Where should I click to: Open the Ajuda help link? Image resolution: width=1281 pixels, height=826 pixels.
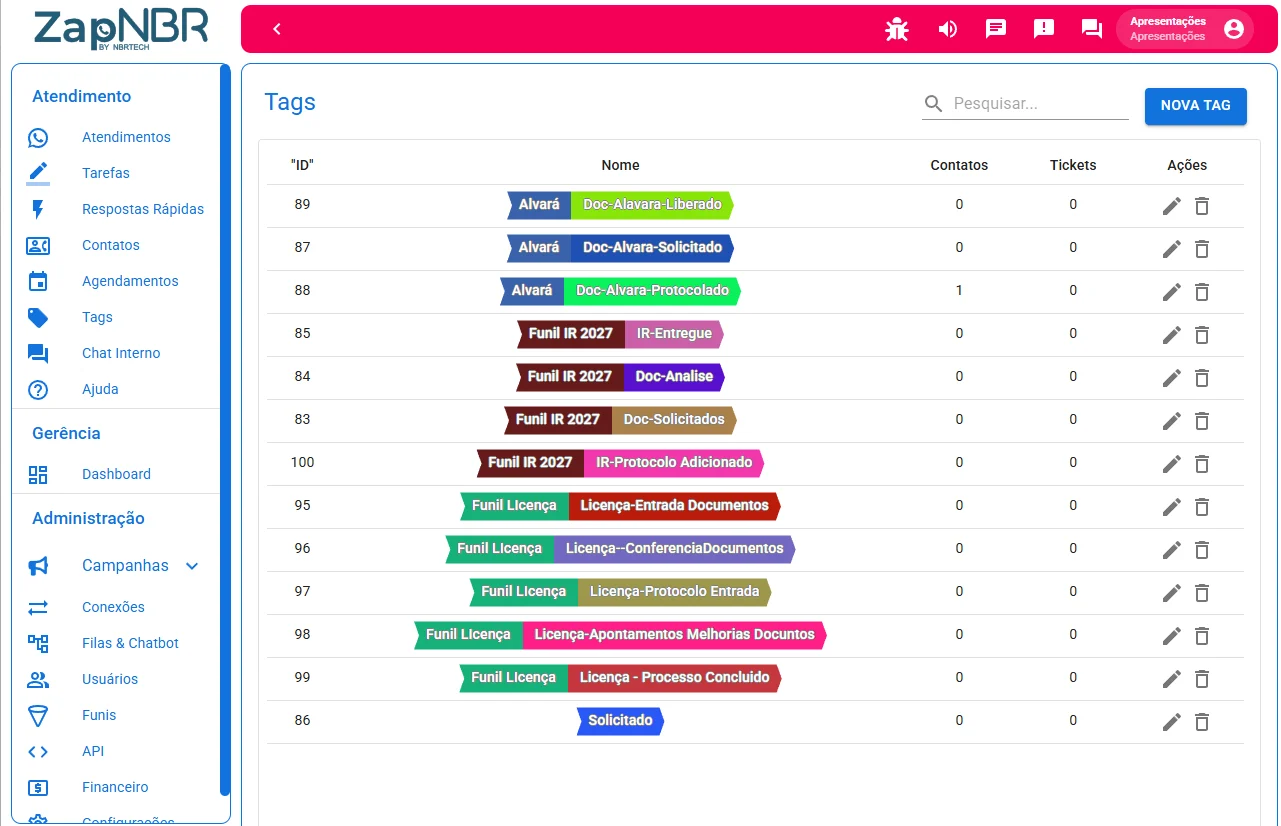pyautogui.click(x=100, y=389)
